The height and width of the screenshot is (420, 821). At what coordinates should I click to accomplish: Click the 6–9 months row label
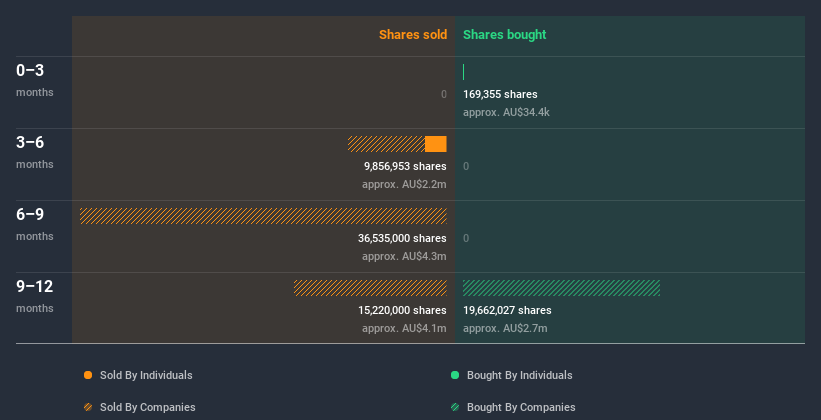35,224
